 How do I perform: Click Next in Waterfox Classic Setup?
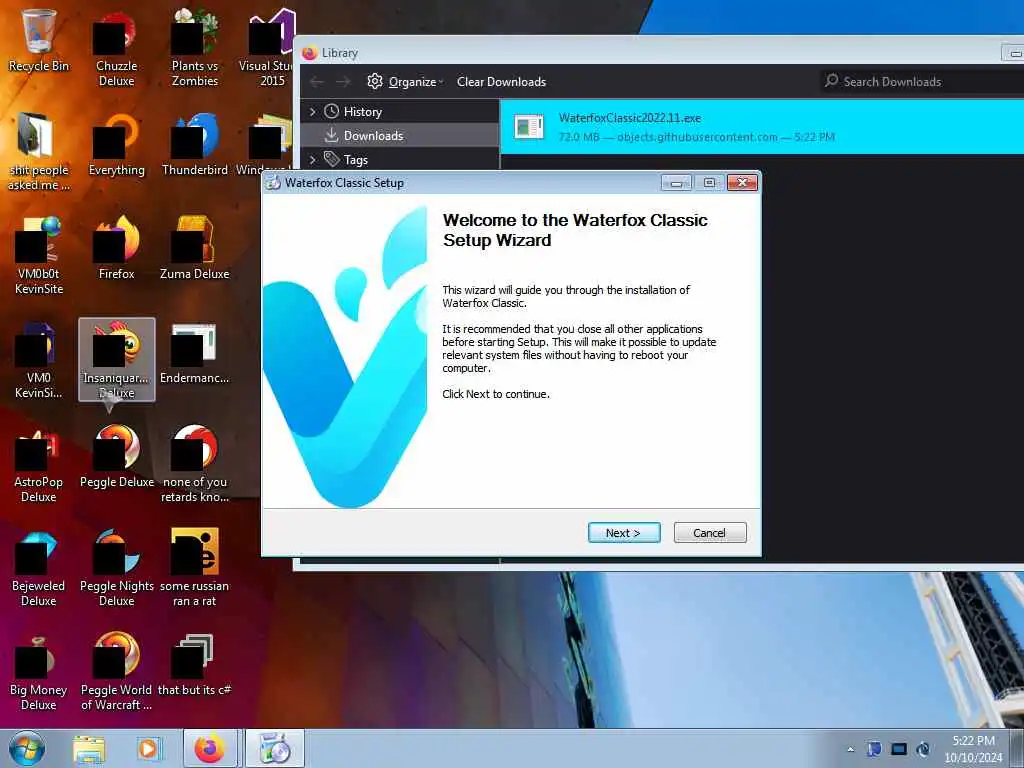[624, 533]
